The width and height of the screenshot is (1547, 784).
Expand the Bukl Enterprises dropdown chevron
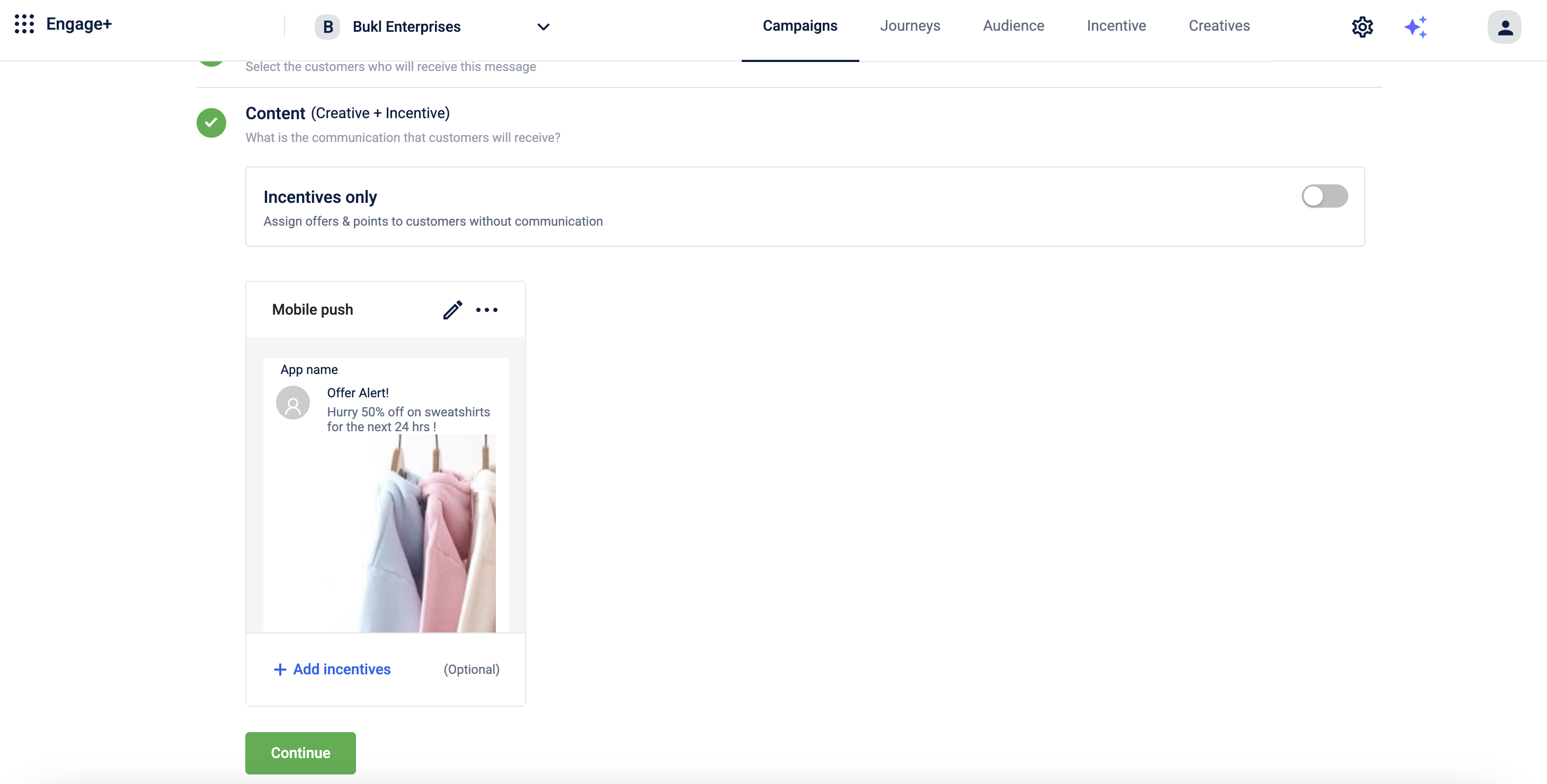pos(543,27)
